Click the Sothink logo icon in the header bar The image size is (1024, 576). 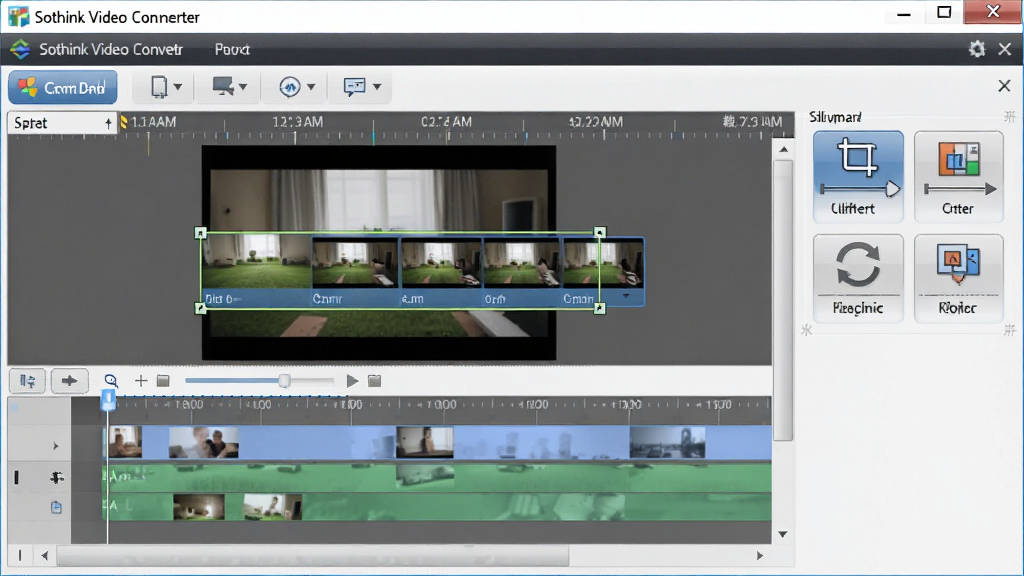pyautogui.click(x=20, y=50)
